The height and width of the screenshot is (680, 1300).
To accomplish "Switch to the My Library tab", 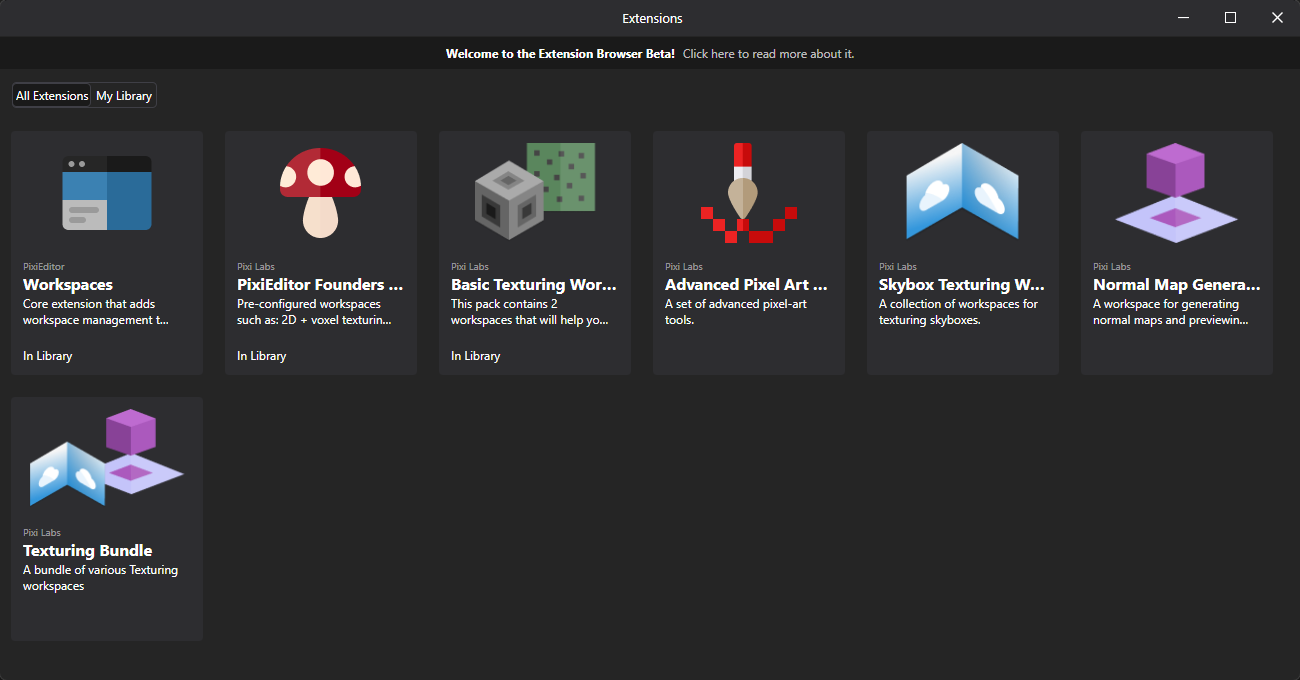I will click(124, 96).
